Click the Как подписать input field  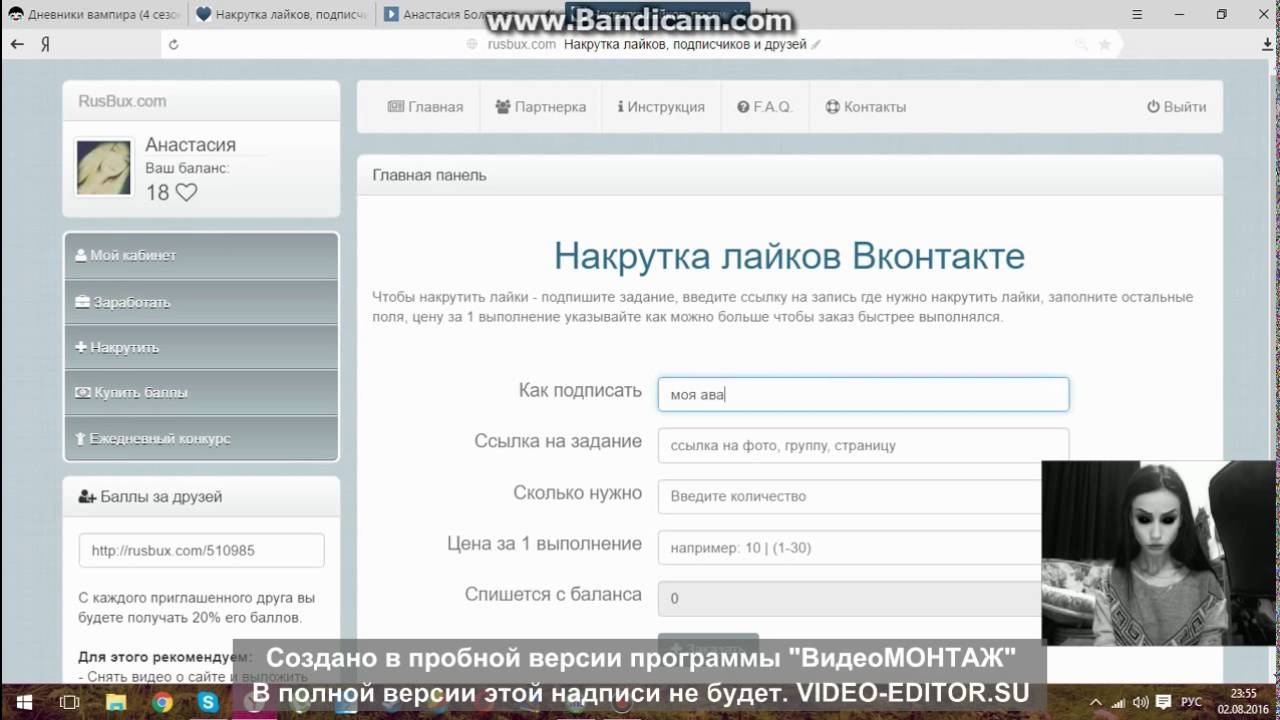pyautogui.click(x=863, y=394)
